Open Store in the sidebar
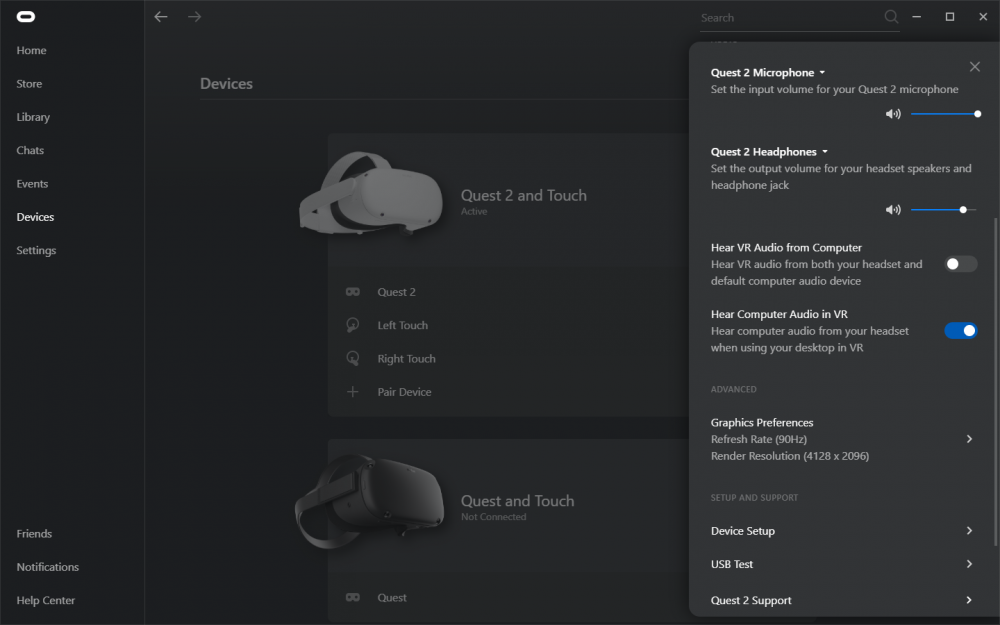This screenshot has width=1000, height=625. (x=29, y=84)
